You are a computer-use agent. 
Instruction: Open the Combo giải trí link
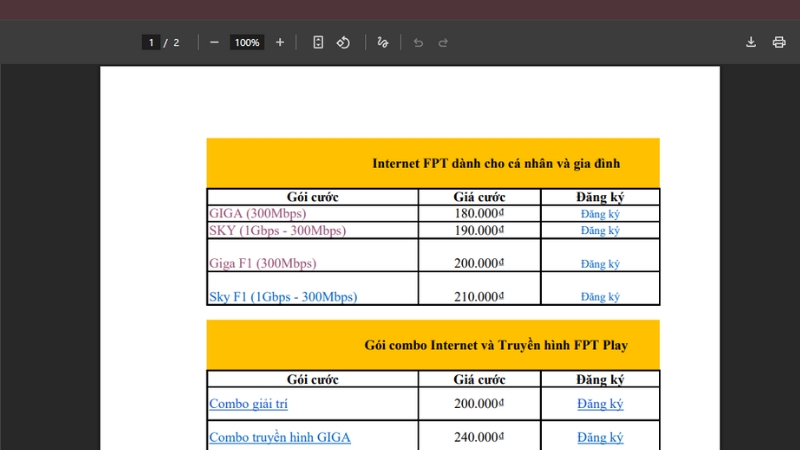[248, 404]
